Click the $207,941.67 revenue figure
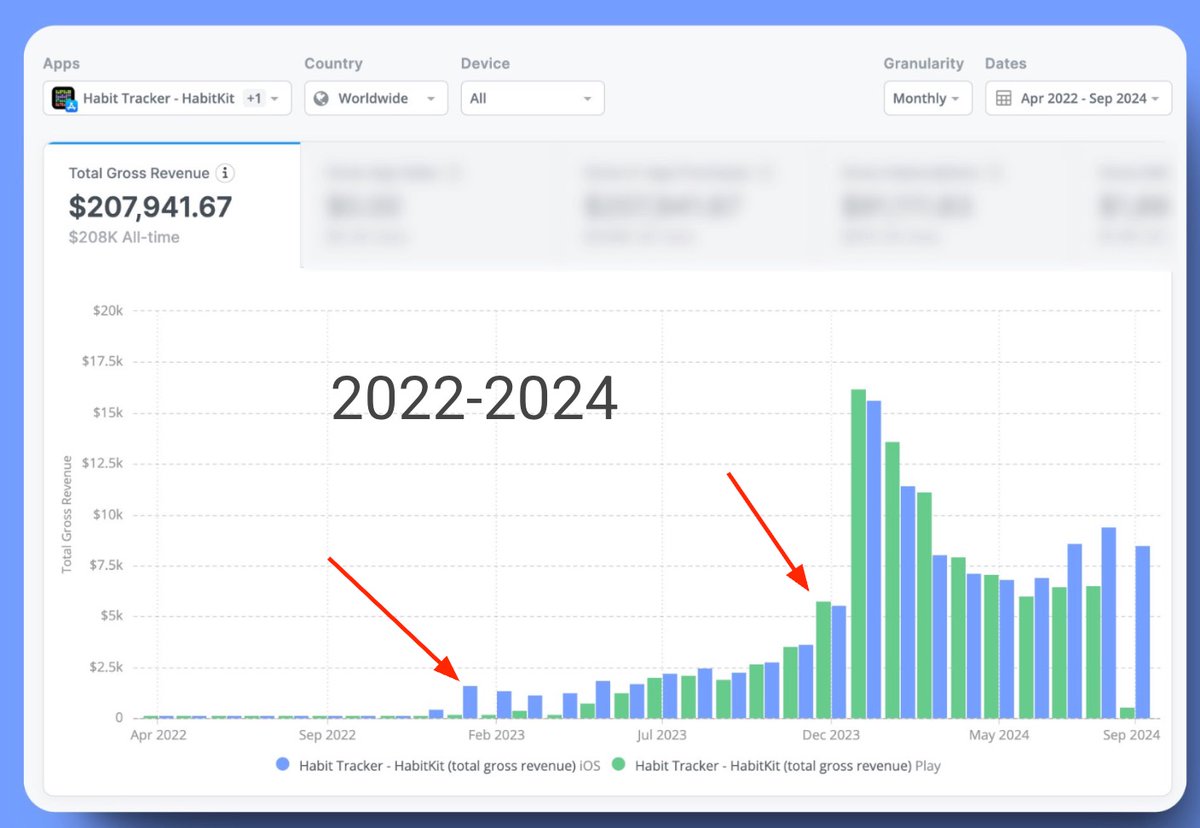 point(150,207)
